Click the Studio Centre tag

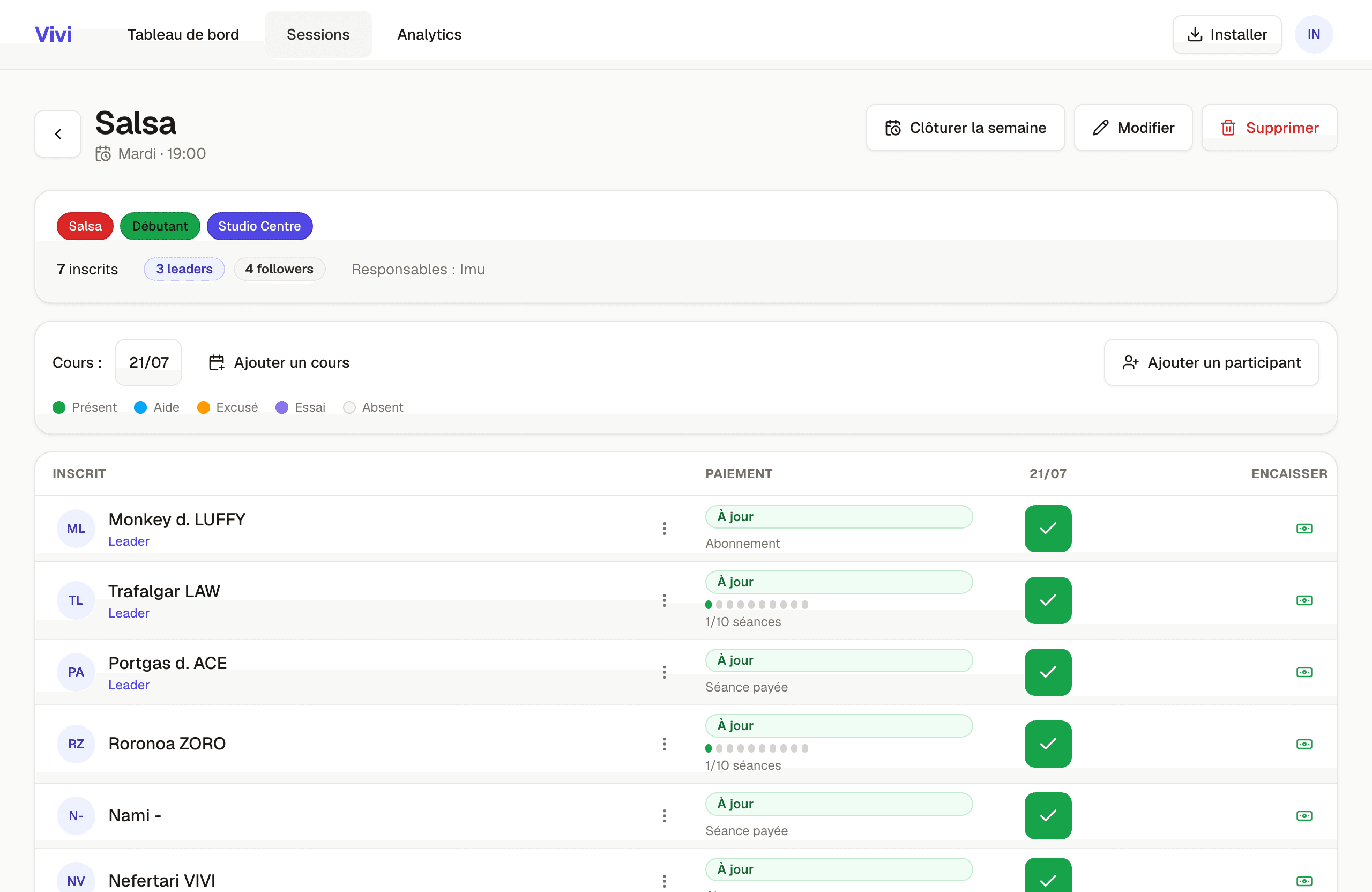pos(259,226)
